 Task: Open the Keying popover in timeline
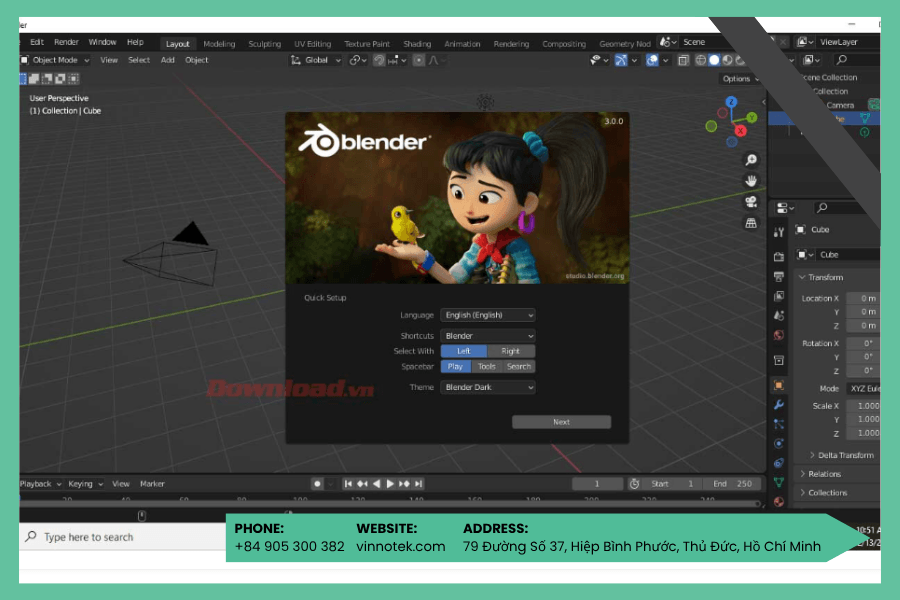(85, 484)
